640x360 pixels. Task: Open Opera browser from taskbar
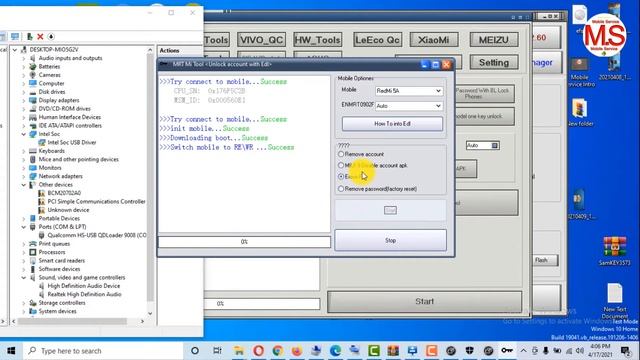(x=258, y=351)
